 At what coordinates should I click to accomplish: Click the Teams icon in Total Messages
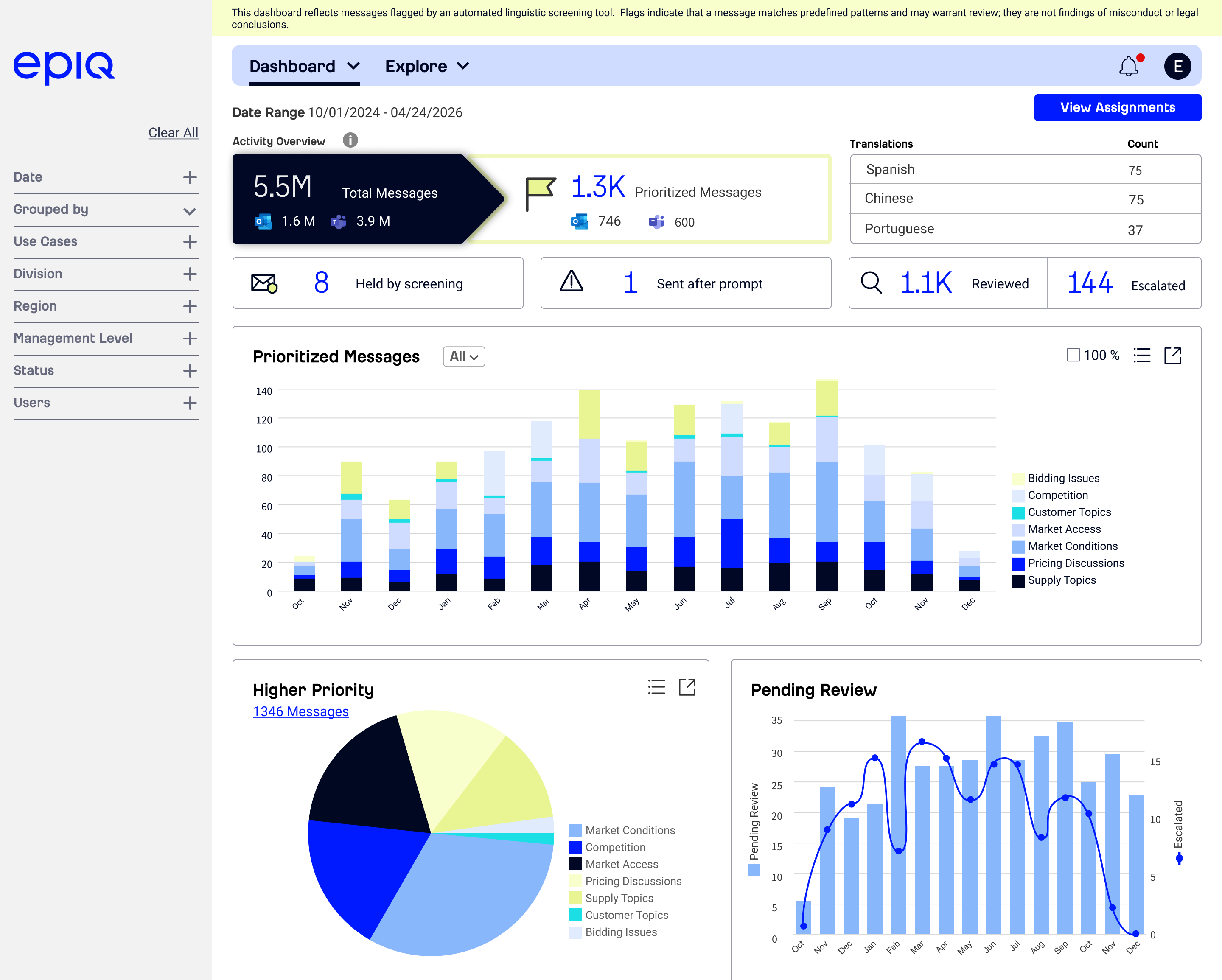click(x=338, y=221)
